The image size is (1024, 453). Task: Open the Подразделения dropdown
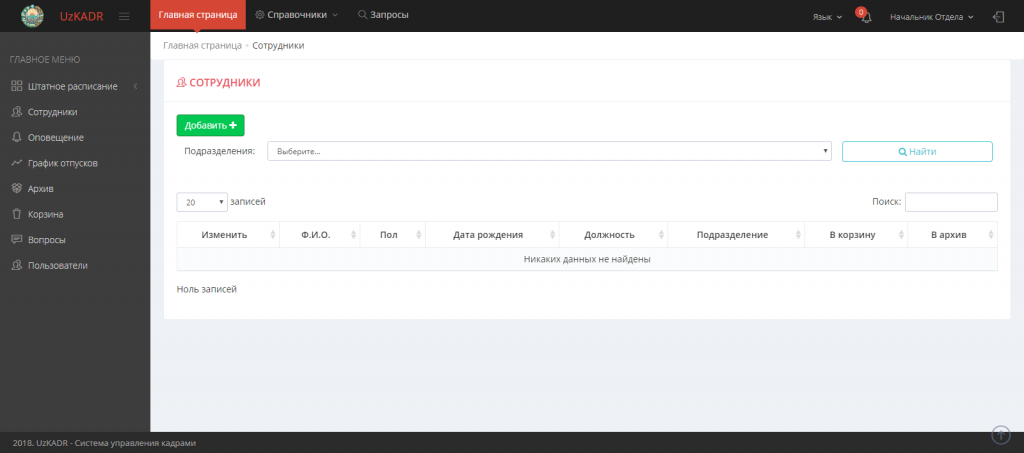(549, 151)
